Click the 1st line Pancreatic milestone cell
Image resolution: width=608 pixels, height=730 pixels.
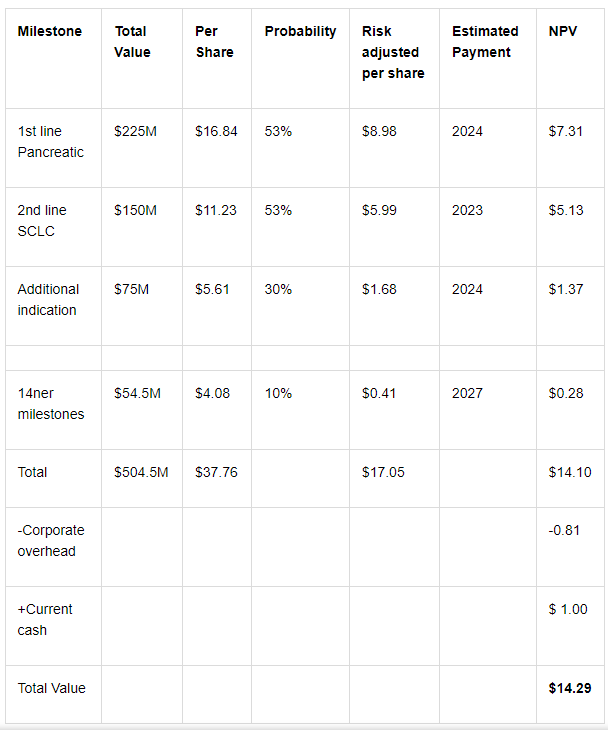pyautogui.click(x=51, y=142)
